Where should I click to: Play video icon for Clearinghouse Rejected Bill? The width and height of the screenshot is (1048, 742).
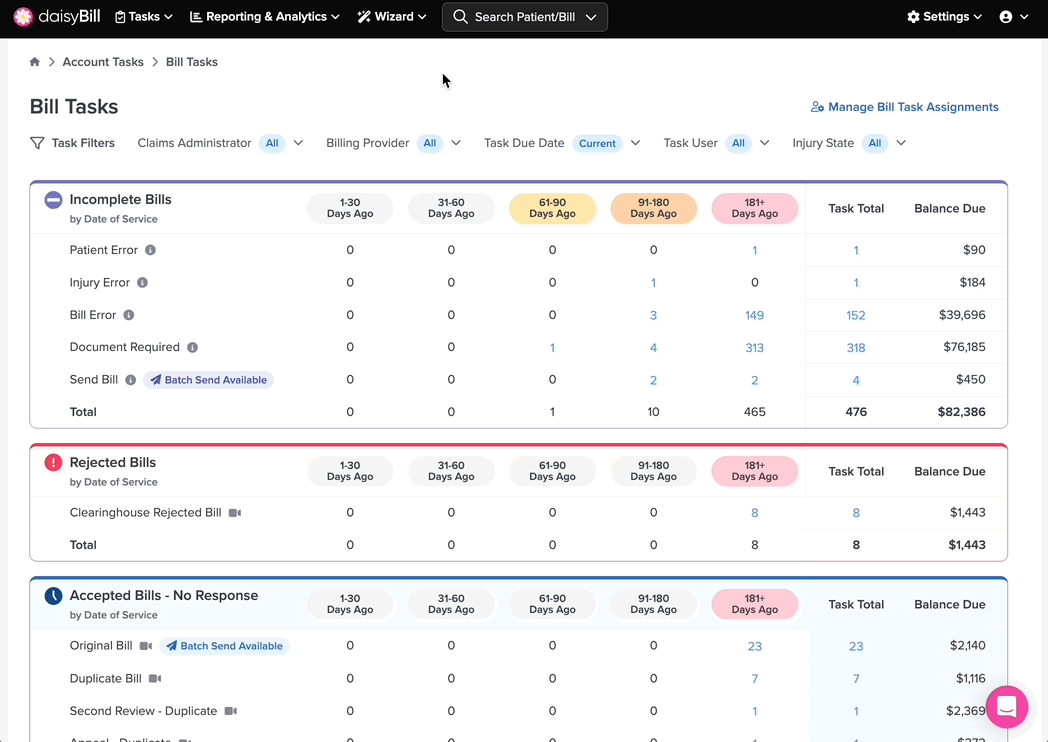[x=235, y=513]
